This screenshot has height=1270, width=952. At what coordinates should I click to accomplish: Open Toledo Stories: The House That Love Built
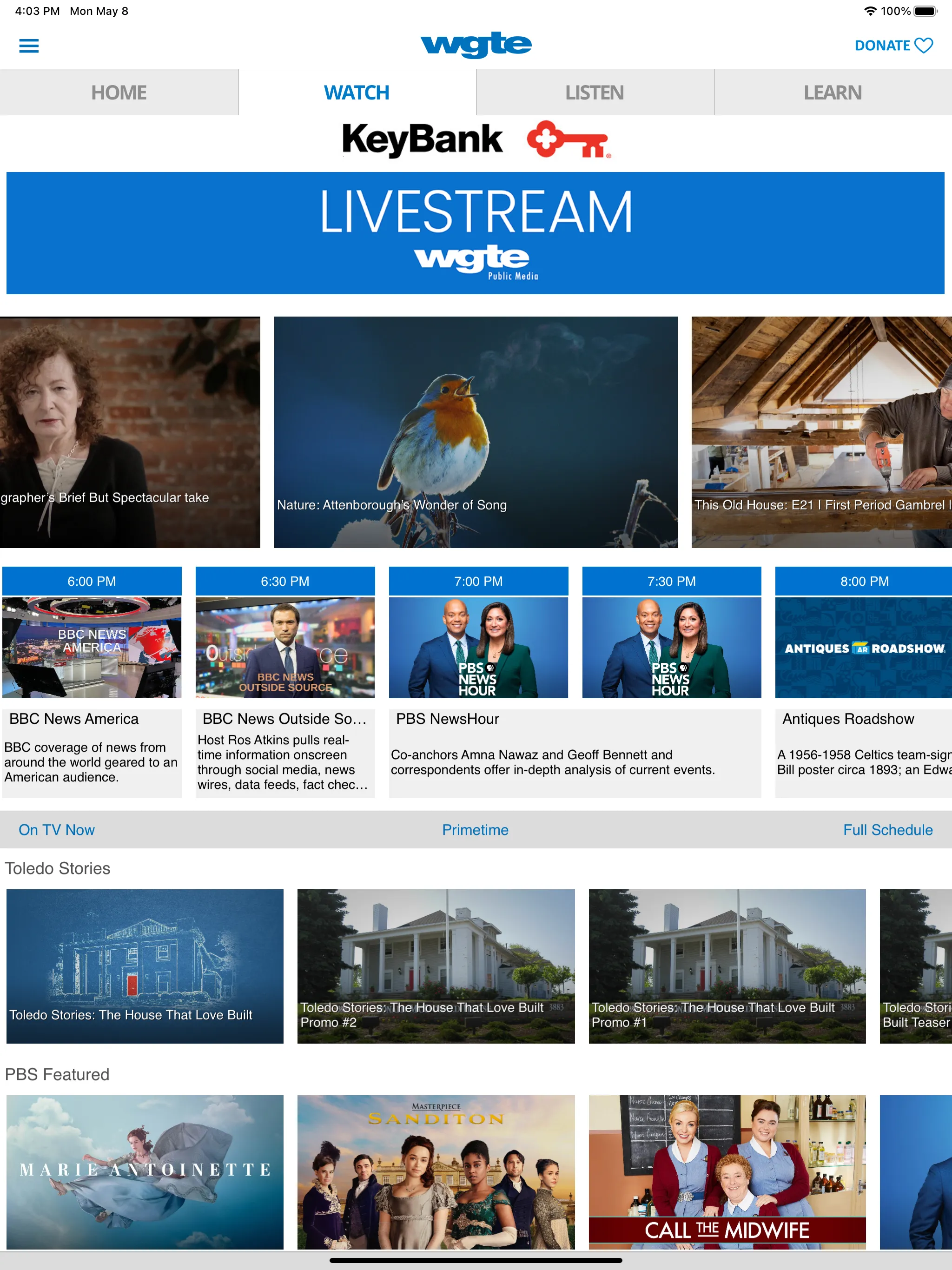pyautogui.click(x=145, y=966)
